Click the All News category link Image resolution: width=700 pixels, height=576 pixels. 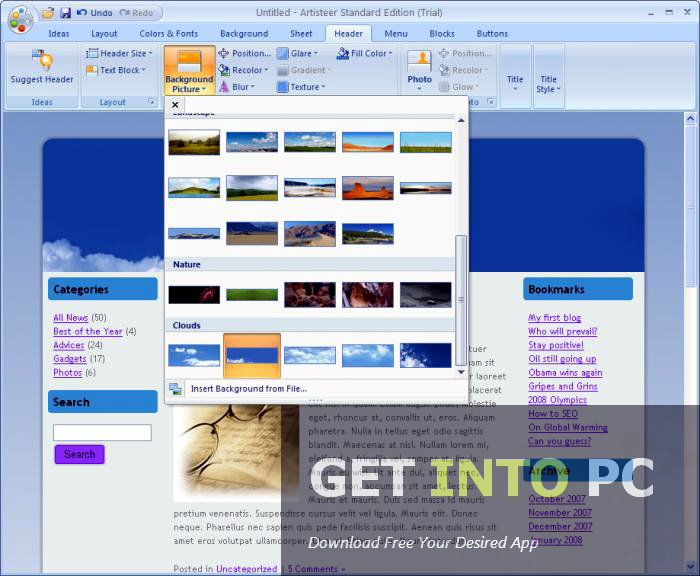71,317
